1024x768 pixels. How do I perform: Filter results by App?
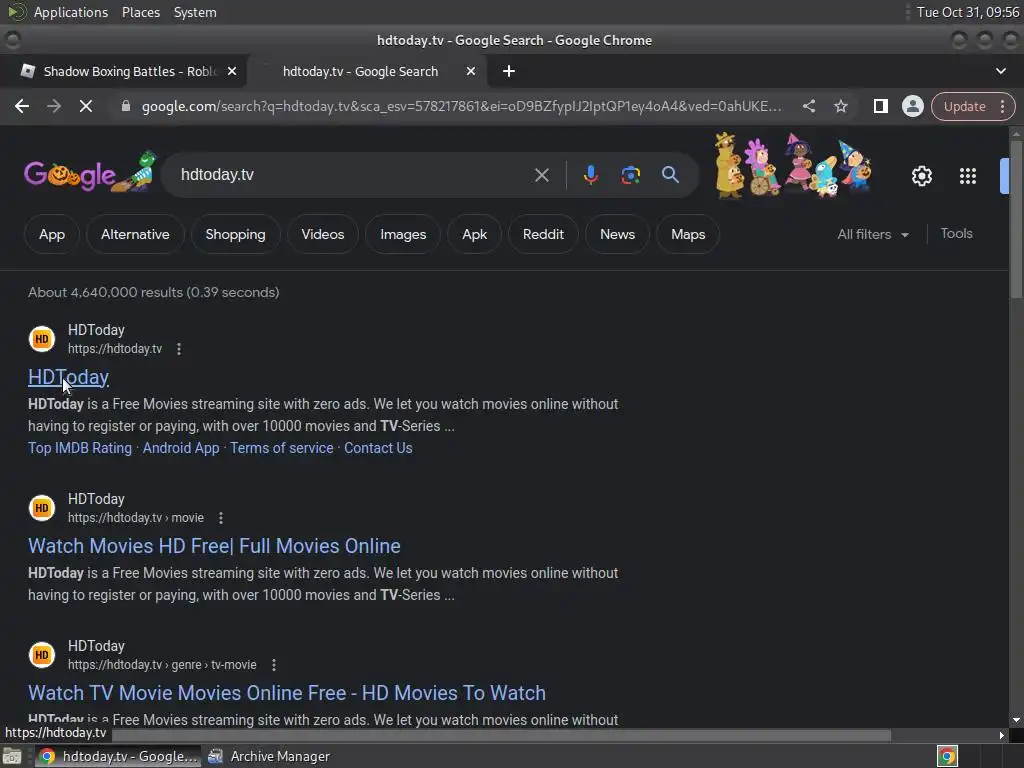coord(52,234)
